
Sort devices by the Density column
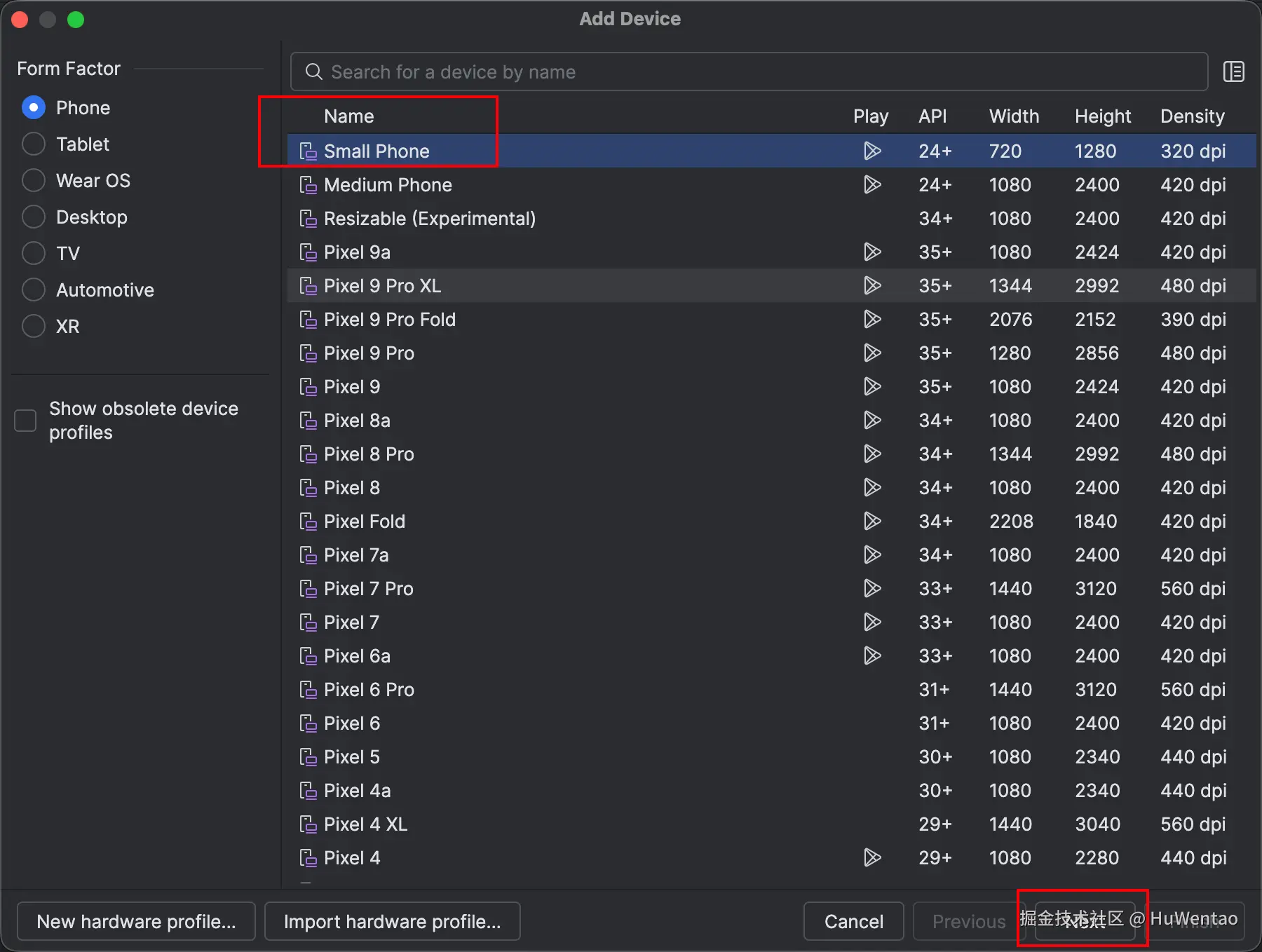click(x=1192, y=116)
